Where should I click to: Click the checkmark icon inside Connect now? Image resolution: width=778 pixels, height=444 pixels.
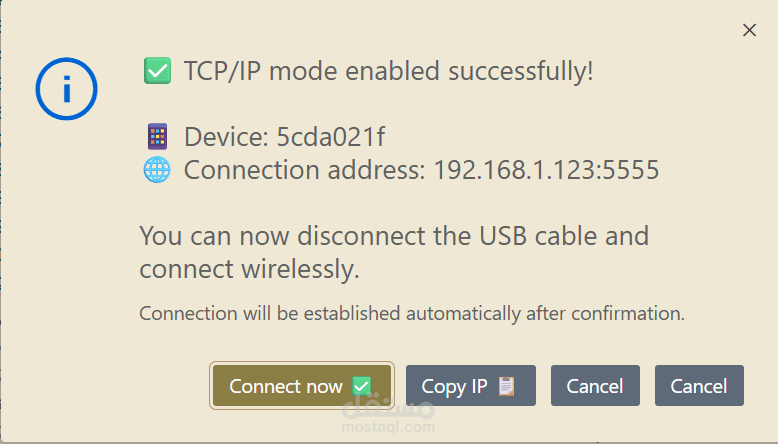(362, 386)
